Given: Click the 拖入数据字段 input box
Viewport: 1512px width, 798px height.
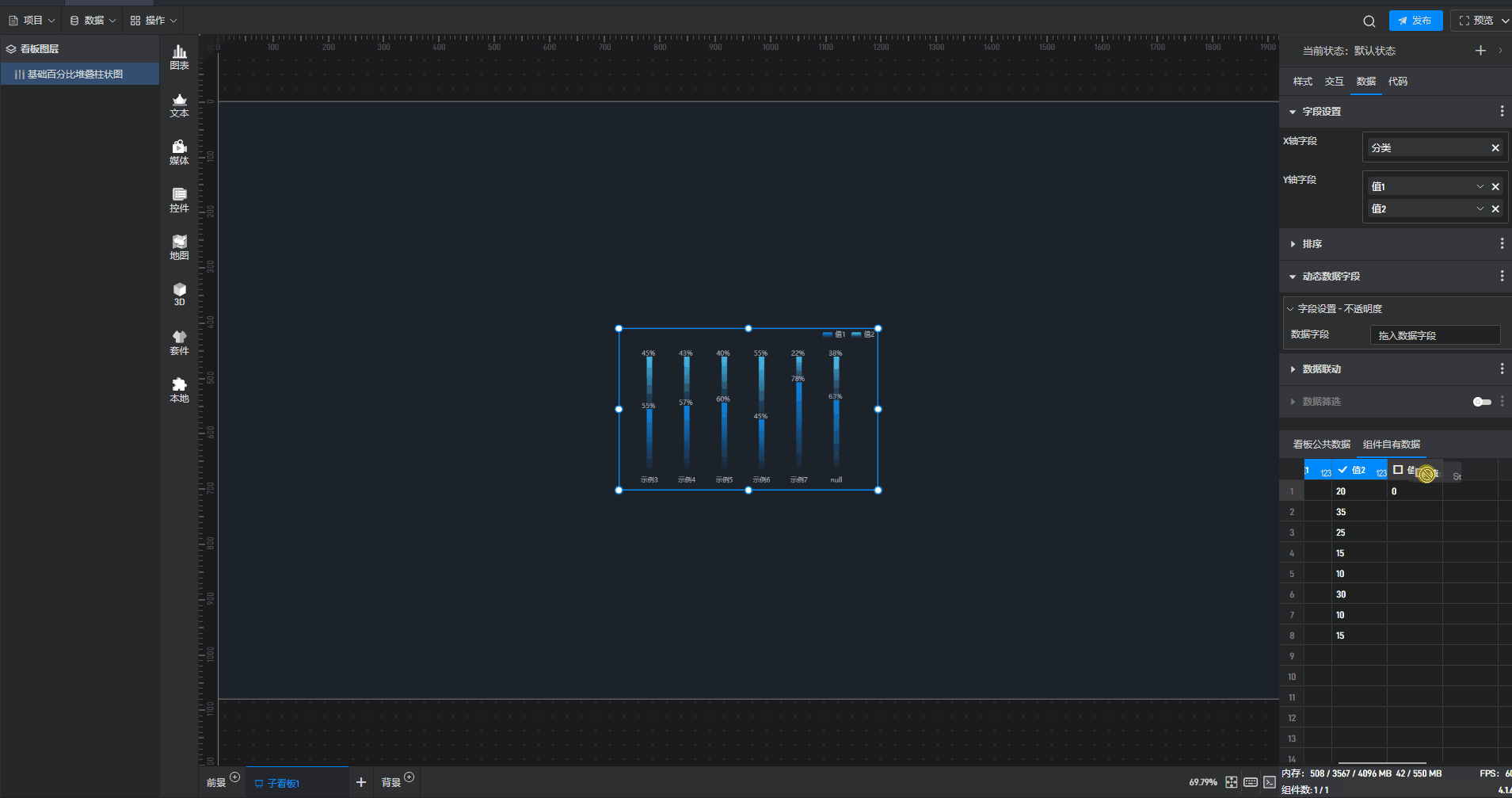Looking at the screenshot, I should coord(1435,335).
